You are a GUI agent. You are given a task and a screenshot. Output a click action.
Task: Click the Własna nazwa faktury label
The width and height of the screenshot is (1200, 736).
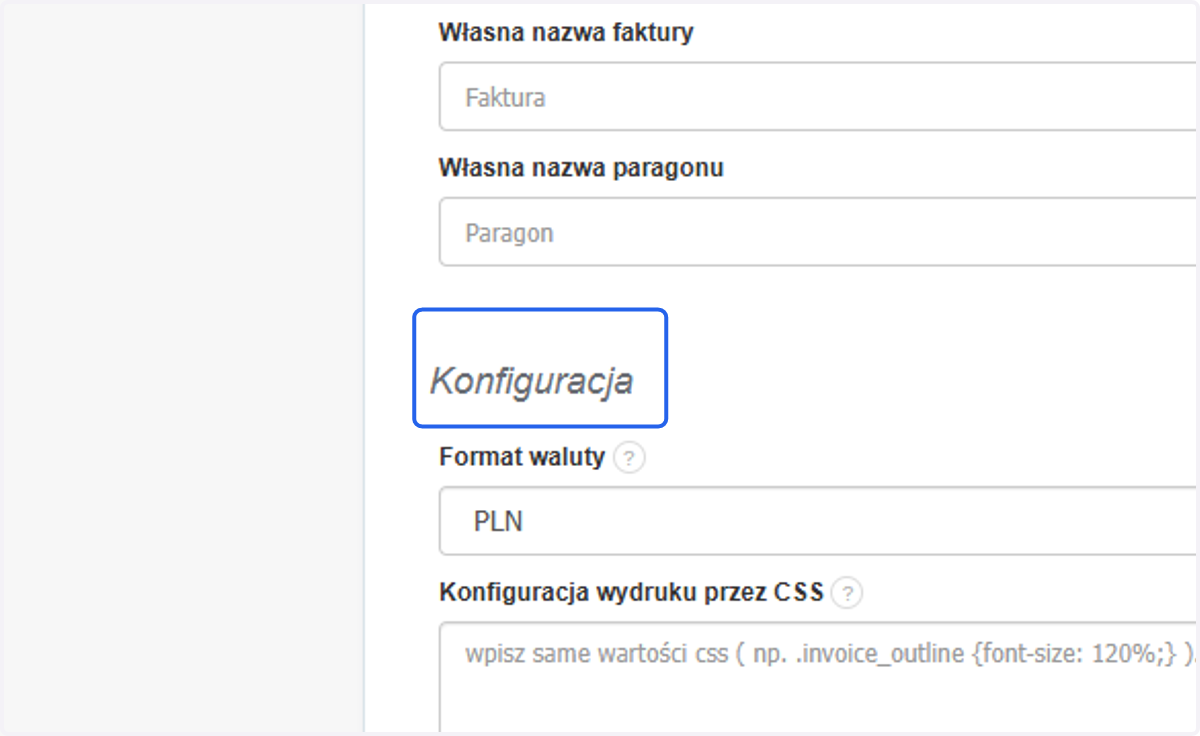[566, 33]
